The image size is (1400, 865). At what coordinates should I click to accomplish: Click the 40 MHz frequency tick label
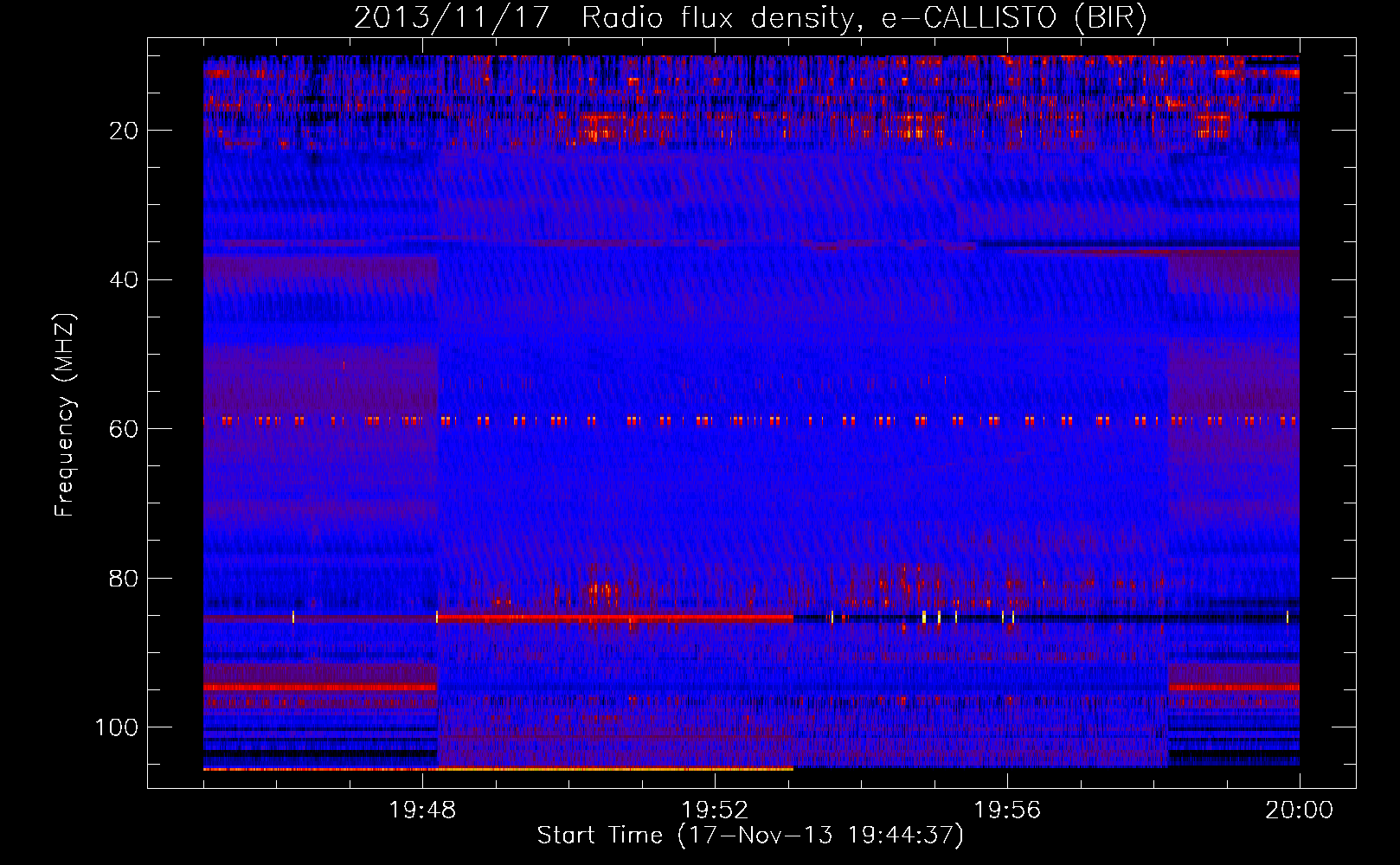coord(125,280)
